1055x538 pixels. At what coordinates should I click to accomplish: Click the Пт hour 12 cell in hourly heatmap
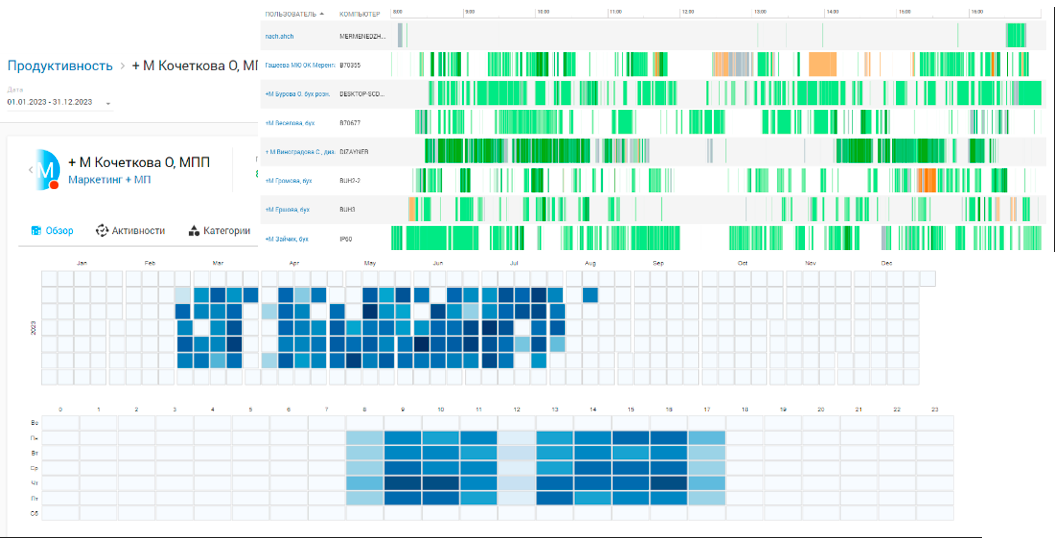(517, 498)
